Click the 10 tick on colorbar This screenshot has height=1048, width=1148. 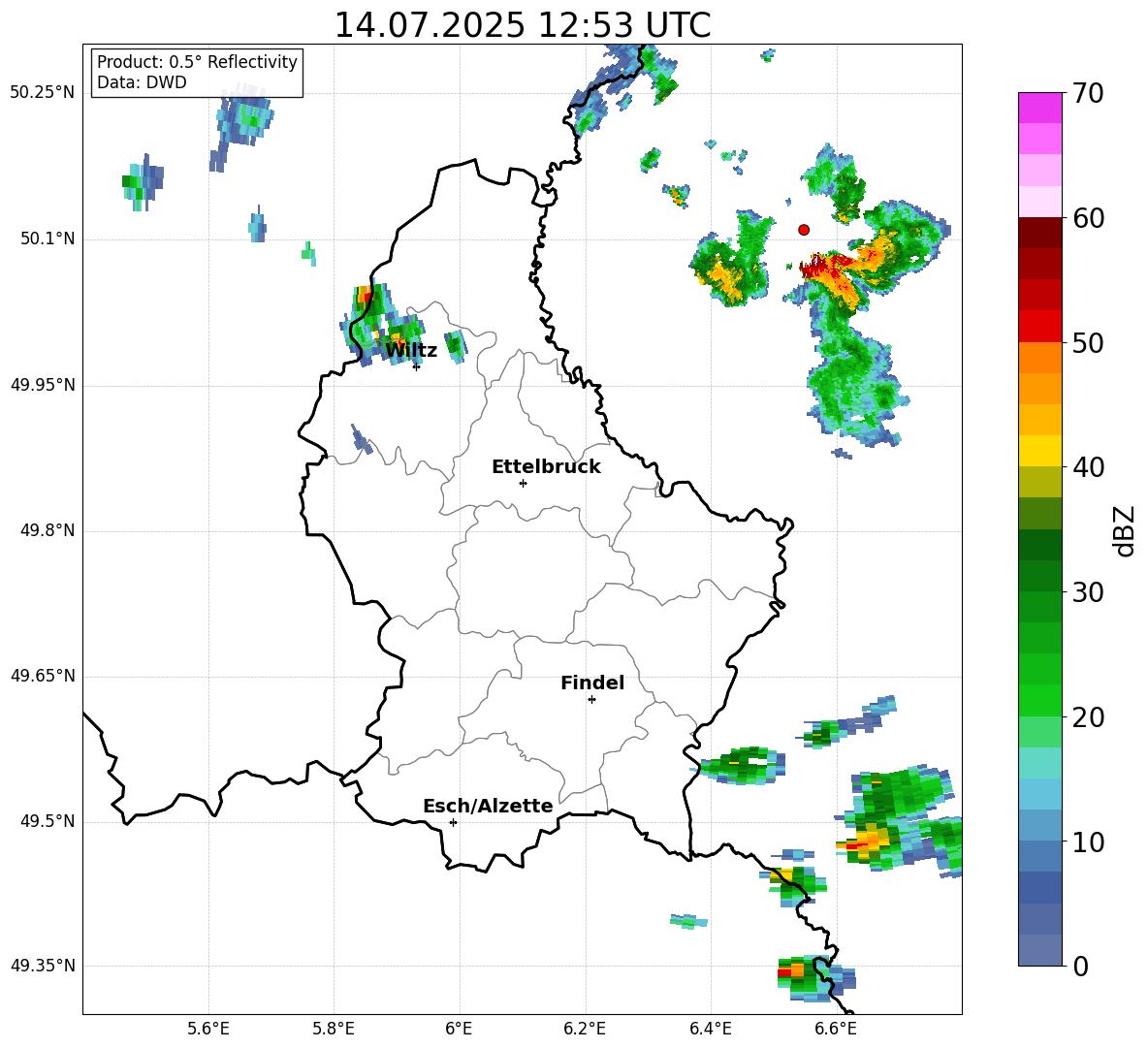click(1088, 842)
